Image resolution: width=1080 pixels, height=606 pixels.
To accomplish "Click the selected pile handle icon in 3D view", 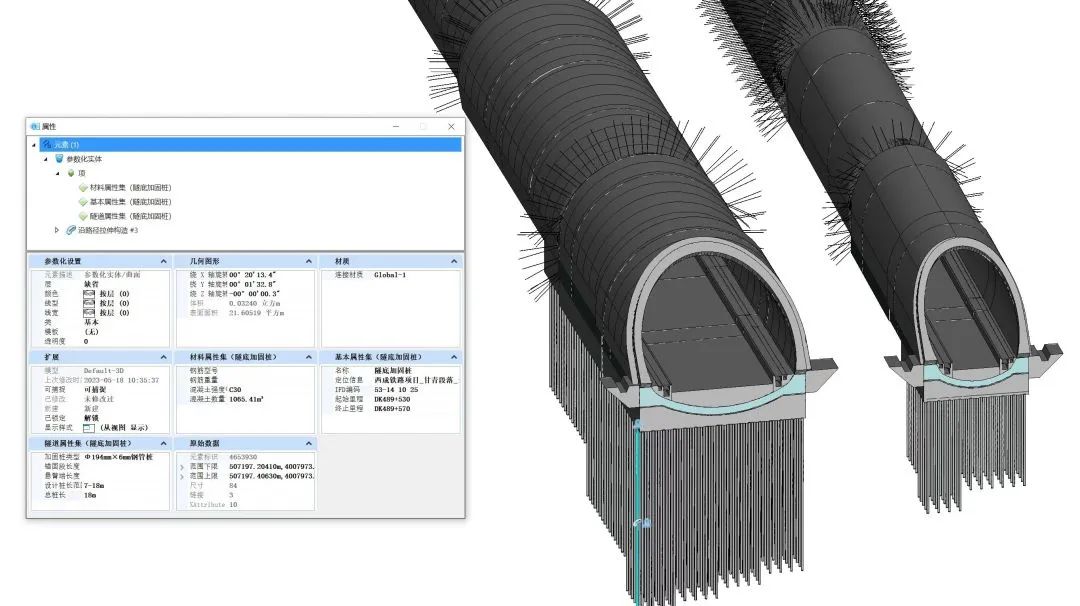I will pyautogui.click(x=643, y=523).
